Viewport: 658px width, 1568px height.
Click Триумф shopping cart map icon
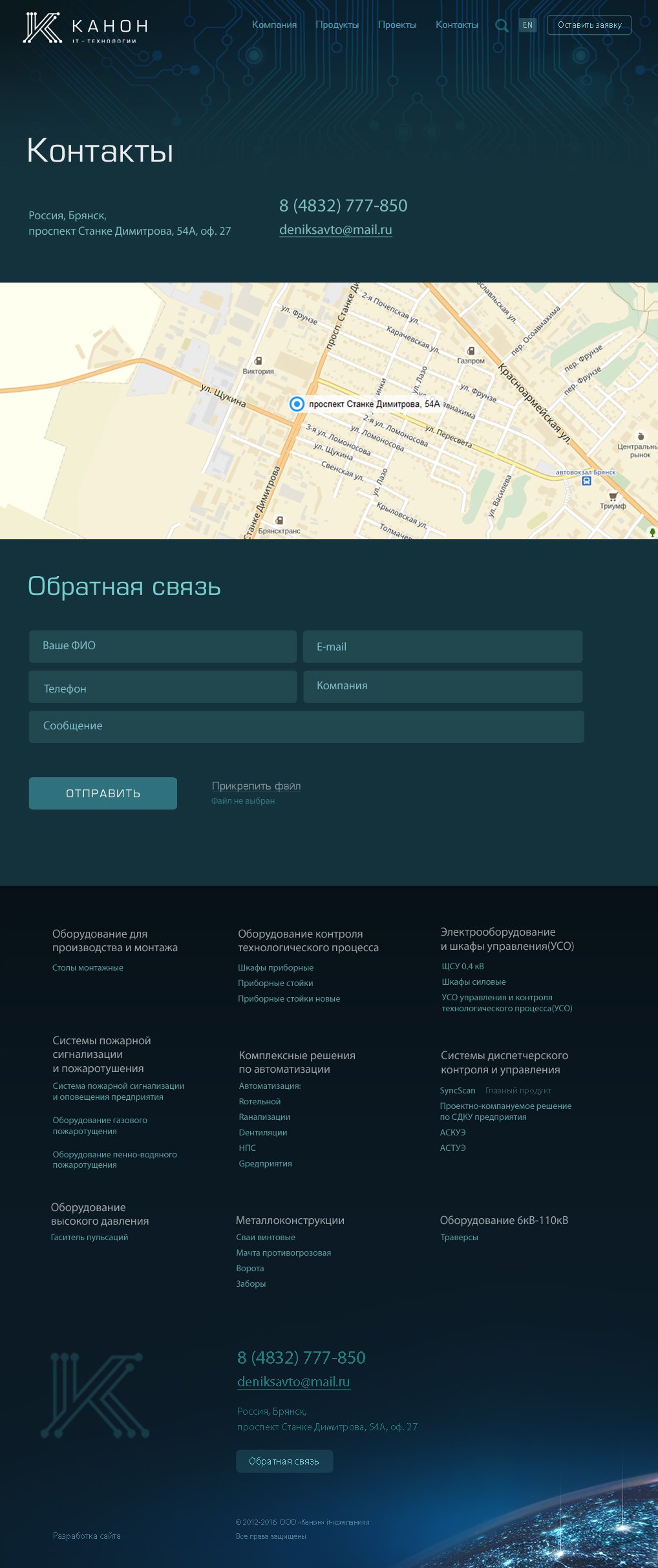613,497
